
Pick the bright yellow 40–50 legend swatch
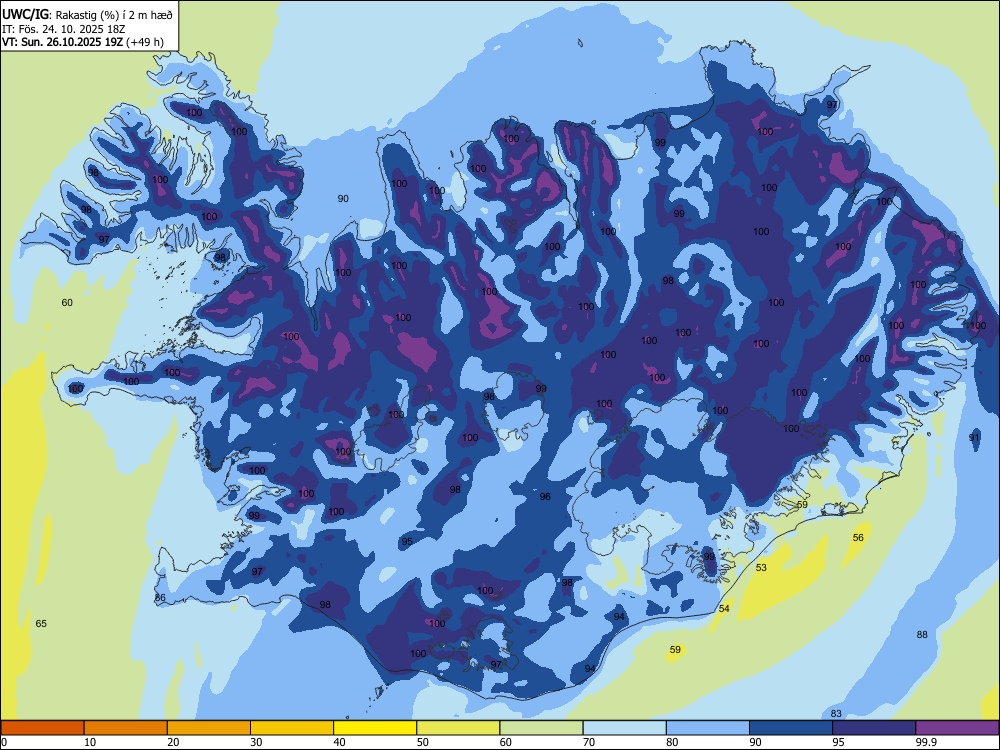(x=375, y=728)
